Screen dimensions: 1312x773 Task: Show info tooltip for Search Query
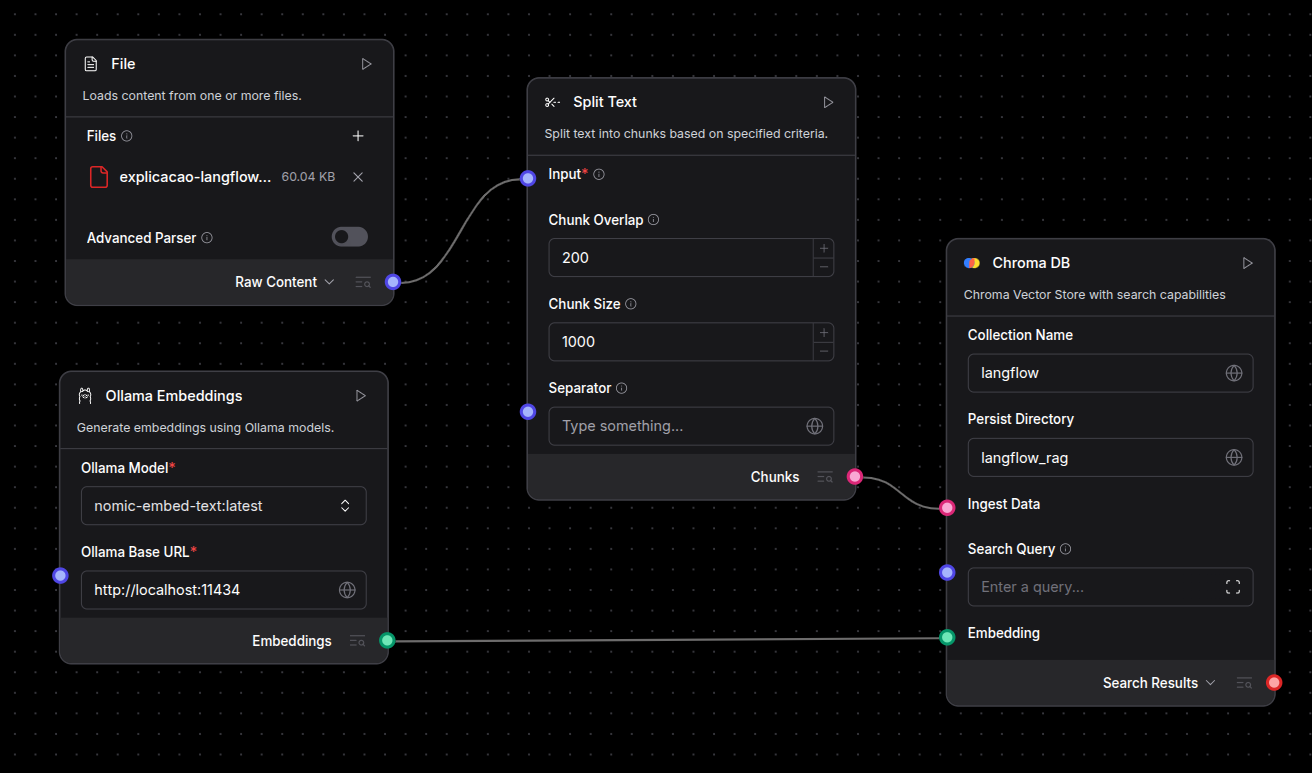(1065, 549)
